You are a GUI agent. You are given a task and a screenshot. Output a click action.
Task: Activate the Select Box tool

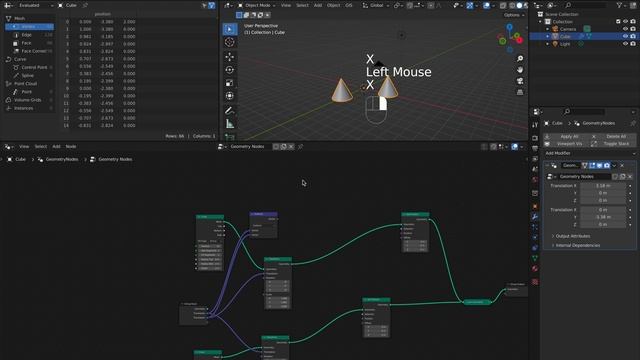[229, 29]
